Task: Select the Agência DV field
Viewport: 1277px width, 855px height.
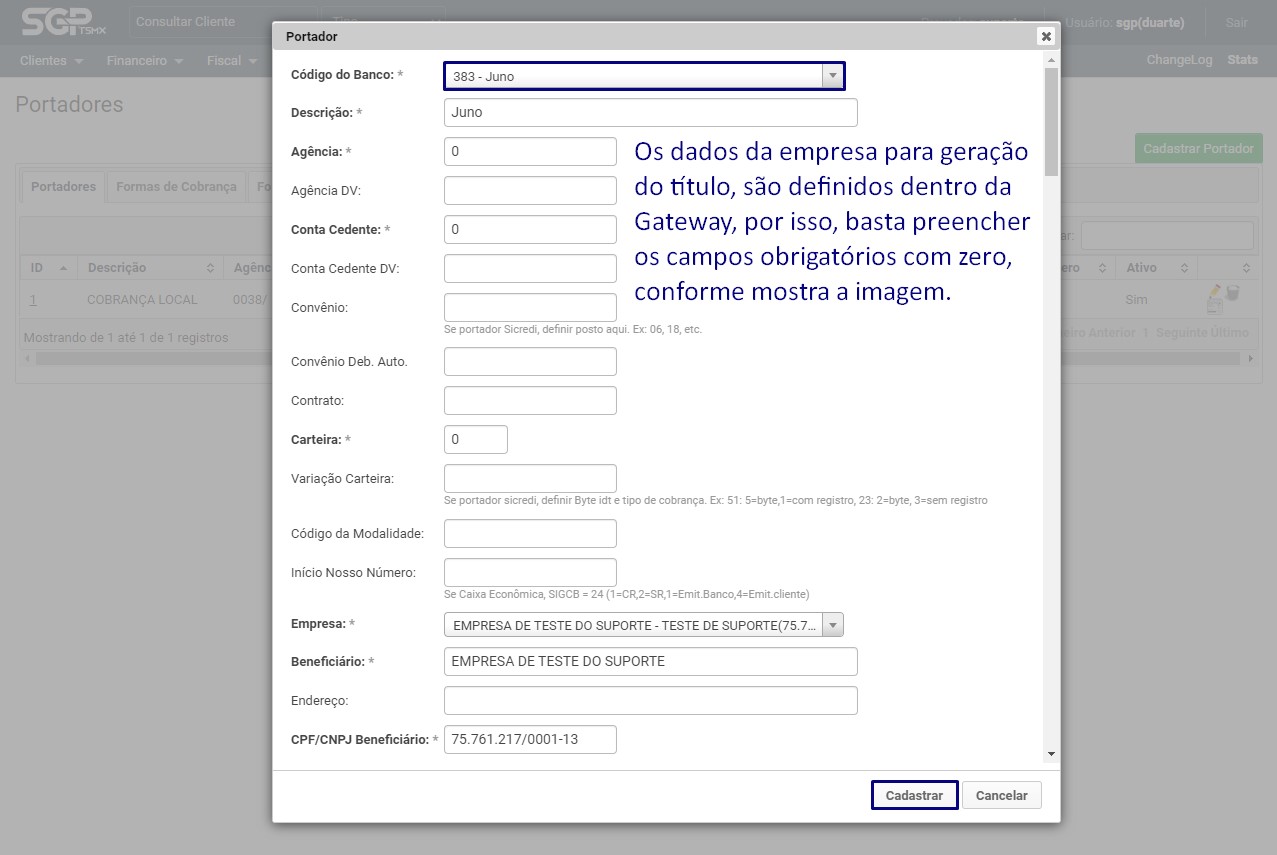Action: click(530, 191)
